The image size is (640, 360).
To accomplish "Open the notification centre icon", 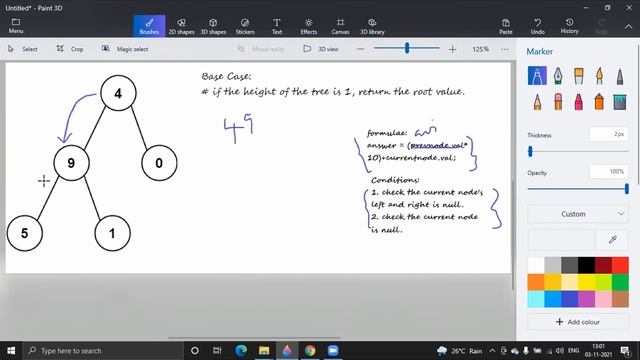I will click(x=625, y=351).
